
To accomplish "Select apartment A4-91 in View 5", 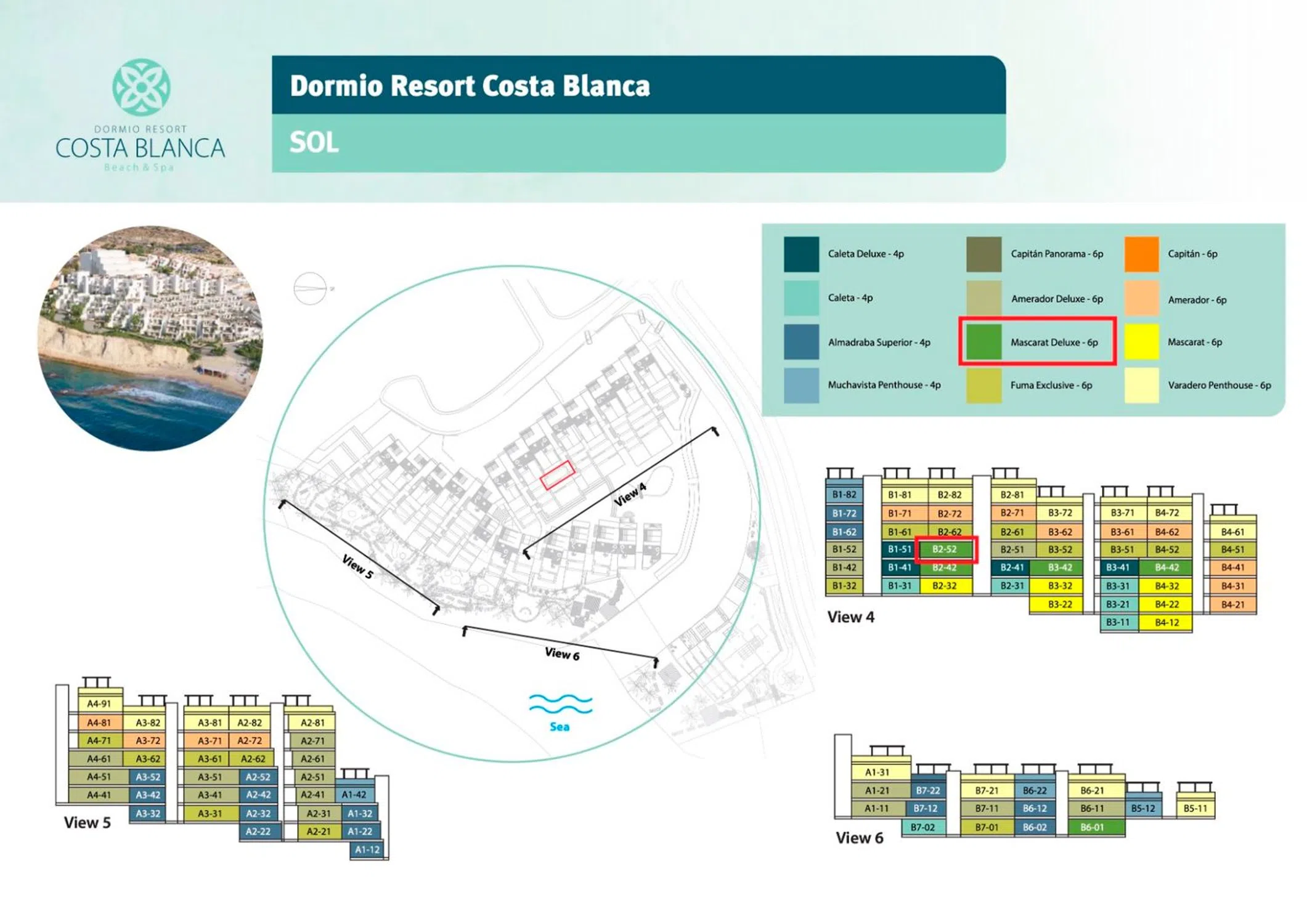I will click(x=99, y=703).
